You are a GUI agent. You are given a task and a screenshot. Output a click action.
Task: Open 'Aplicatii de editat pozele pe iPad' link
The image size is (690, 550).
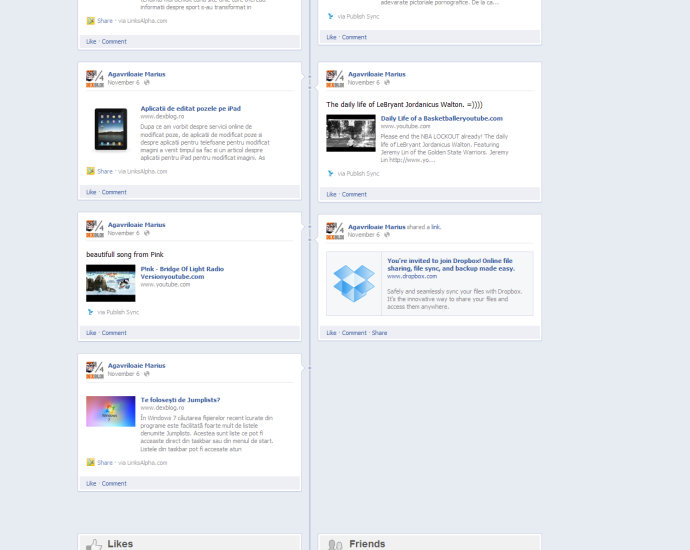pyautogui.click(x=191, y=108)
